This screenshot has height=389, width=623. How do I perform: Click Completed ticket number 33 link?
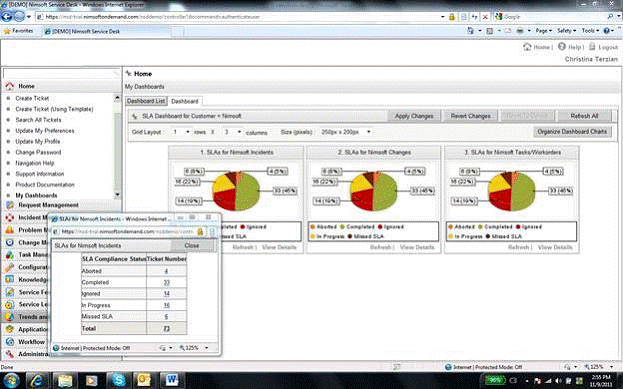[166, 282]
